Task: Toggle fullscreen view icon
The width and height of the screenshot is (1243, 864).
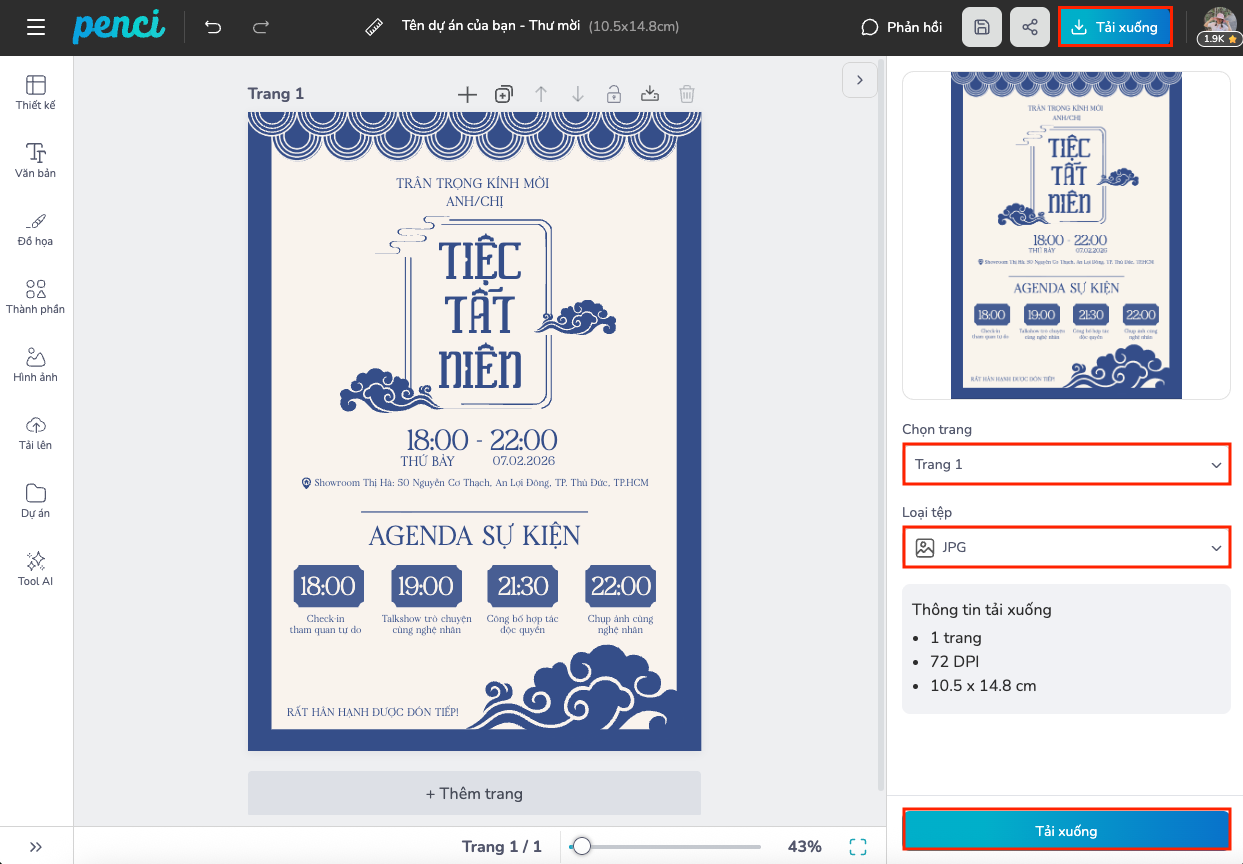Action: (857, 847)
